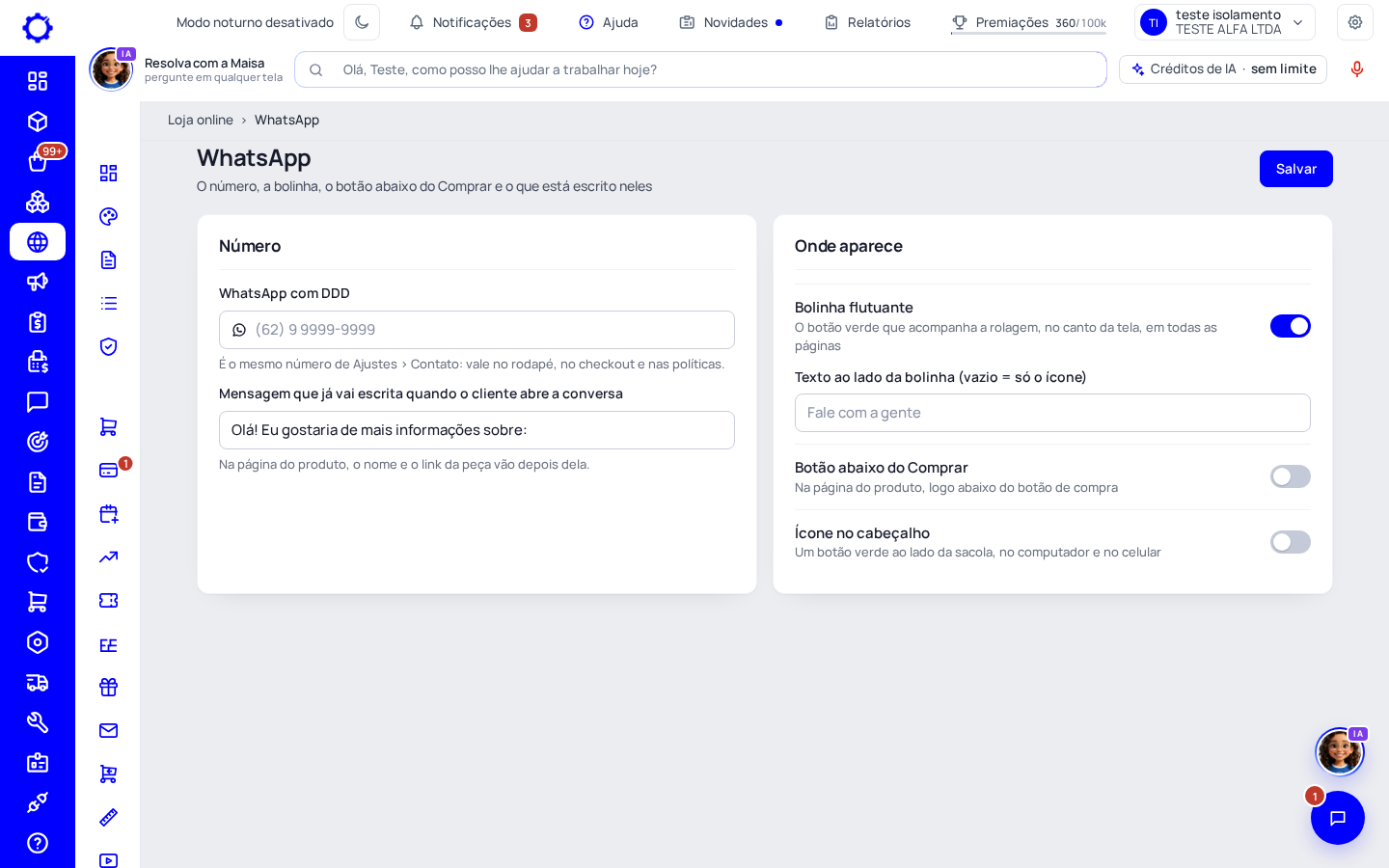Open the Ajuda menu
The image size is (1389, 868).
(x=609, y=22)
